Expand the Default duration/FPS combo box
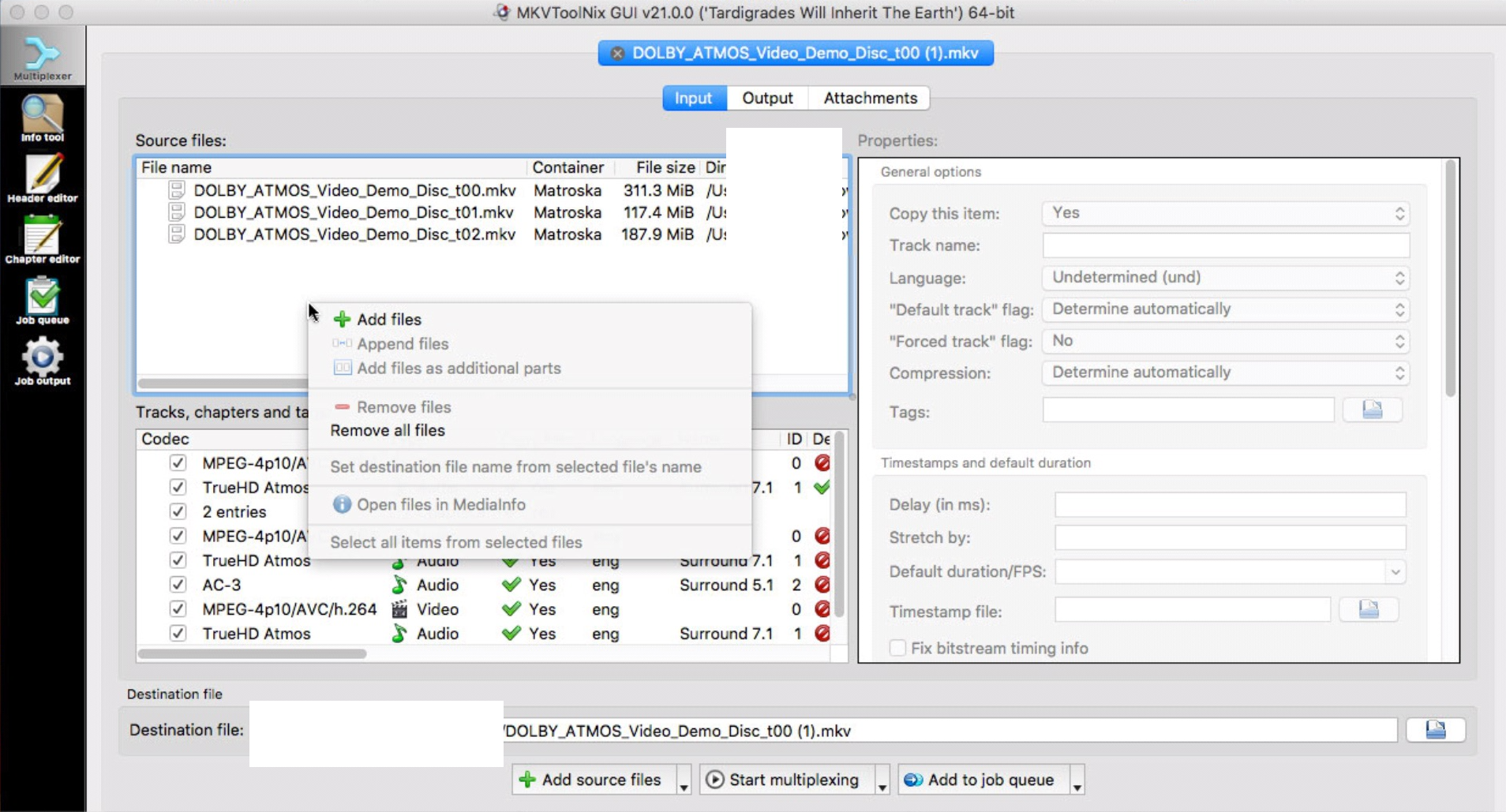Viewport: 1506px width, 812px height. pos(1395,571)
